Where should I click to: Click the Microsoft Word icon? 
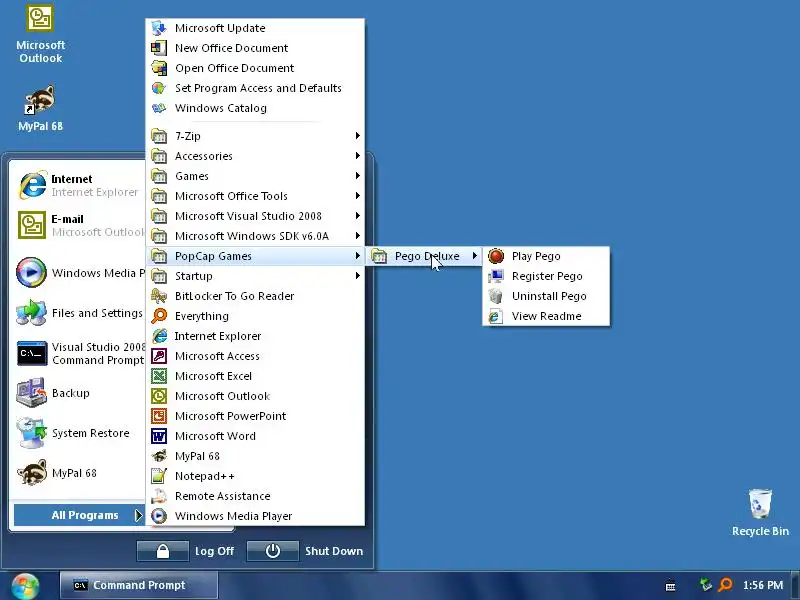tap(159, 436)
